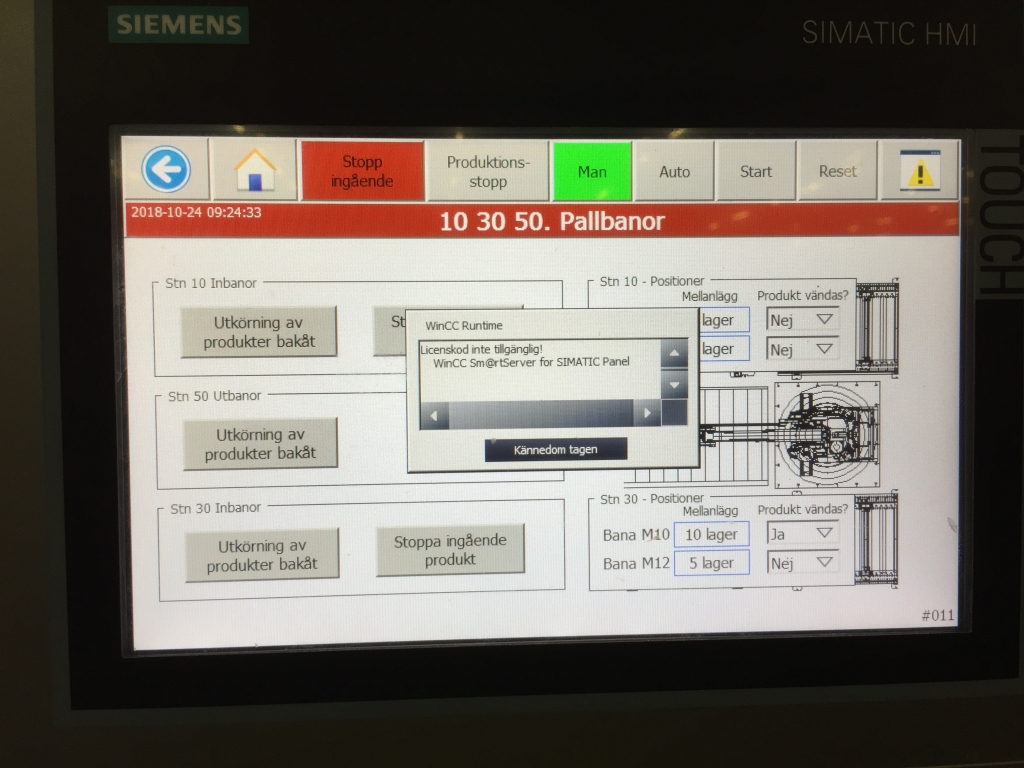Click scroll right arrow in WinCC dialog

point(647,413)
